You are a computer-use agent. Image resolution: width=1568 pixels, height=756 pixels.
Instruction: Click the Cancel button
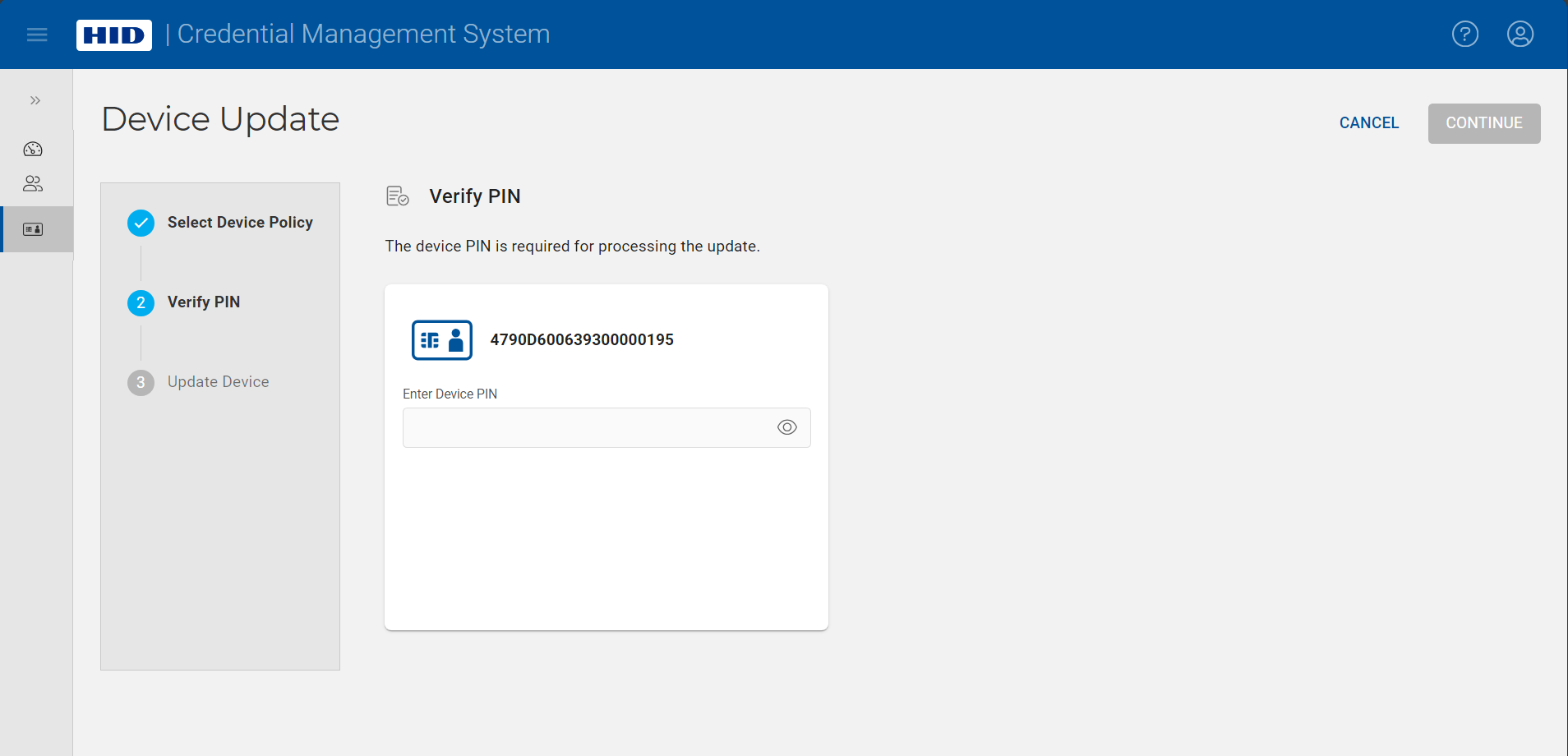(x=1369, y=123)
